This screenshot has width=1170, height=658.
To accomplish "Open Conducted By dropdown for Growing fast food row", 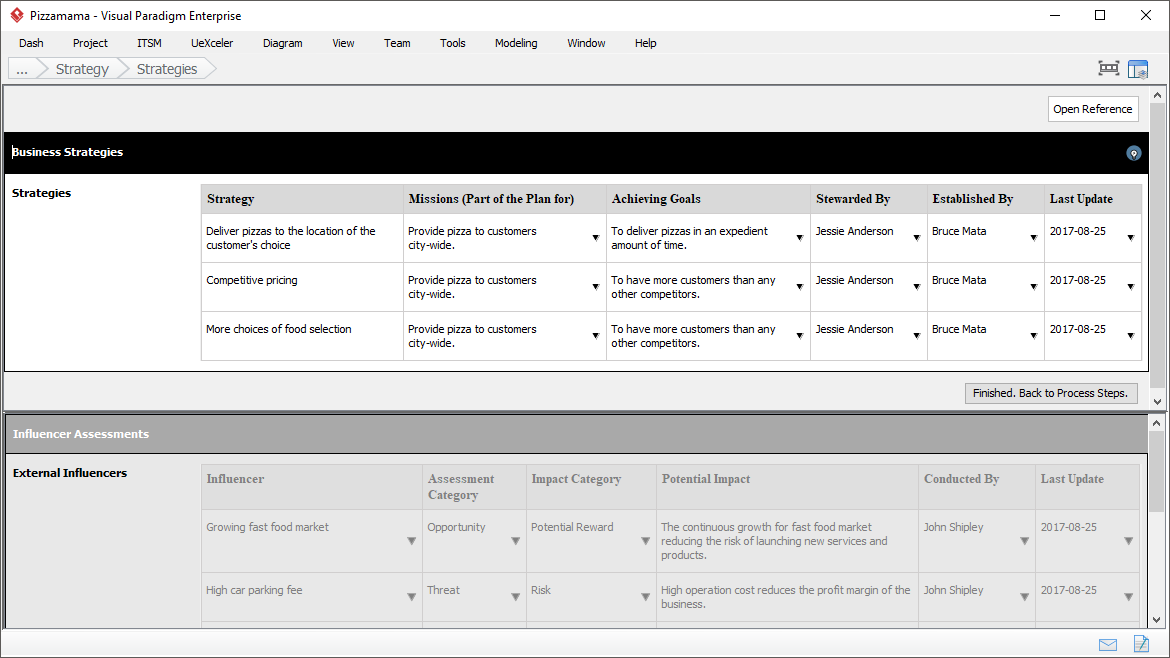I will click(x=1024, y=541).
